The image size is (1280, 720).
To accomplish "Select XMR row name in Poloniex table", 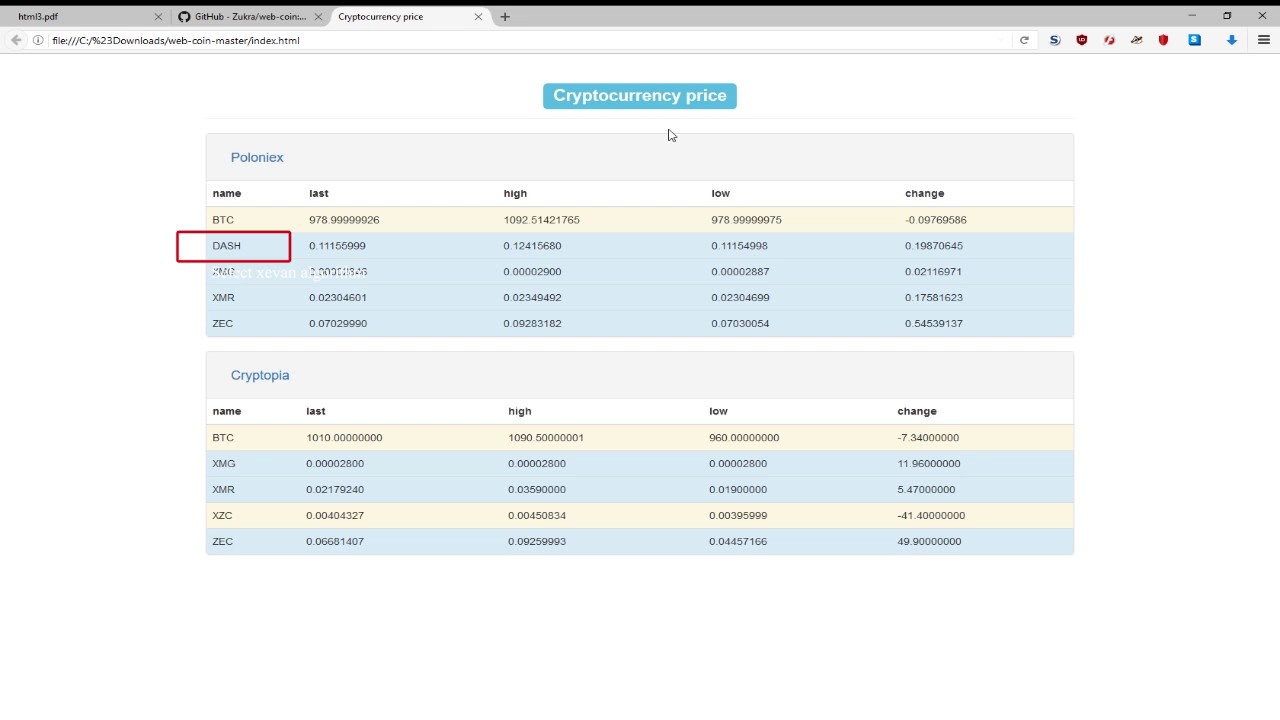I will (x=223, y=298).
